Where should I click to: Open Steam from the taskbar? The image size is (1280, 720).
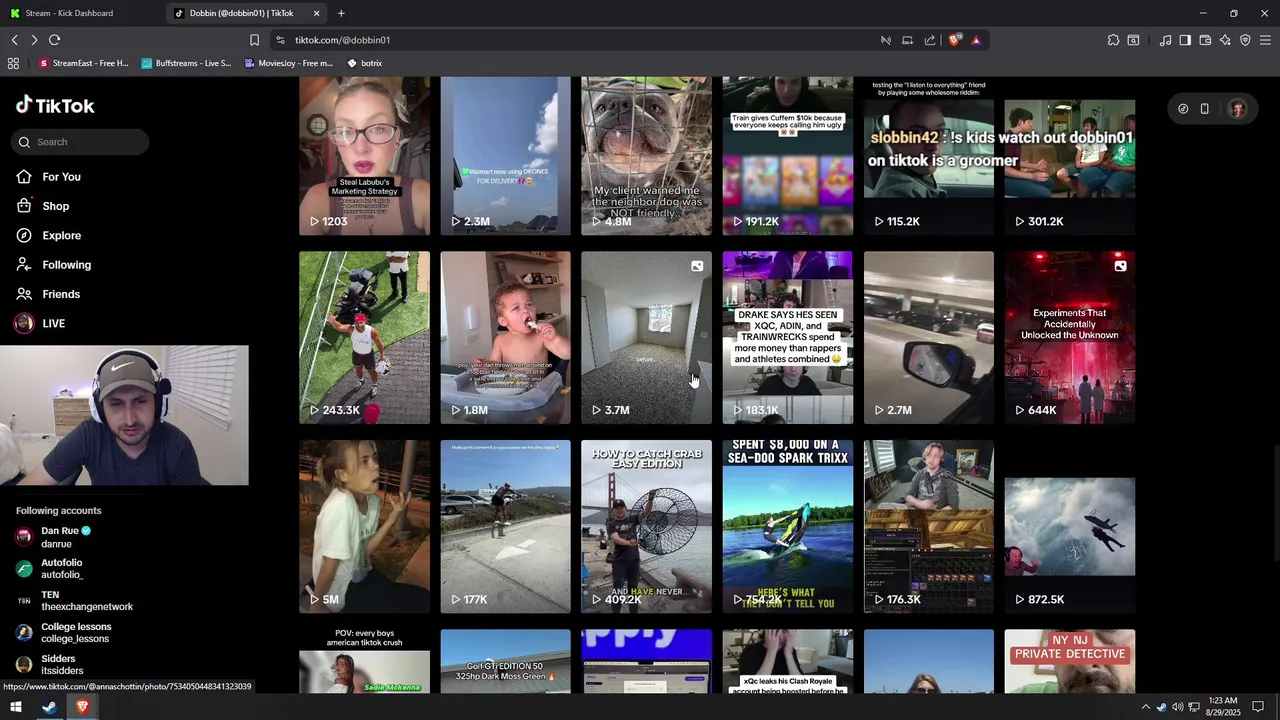click(49, 707)
